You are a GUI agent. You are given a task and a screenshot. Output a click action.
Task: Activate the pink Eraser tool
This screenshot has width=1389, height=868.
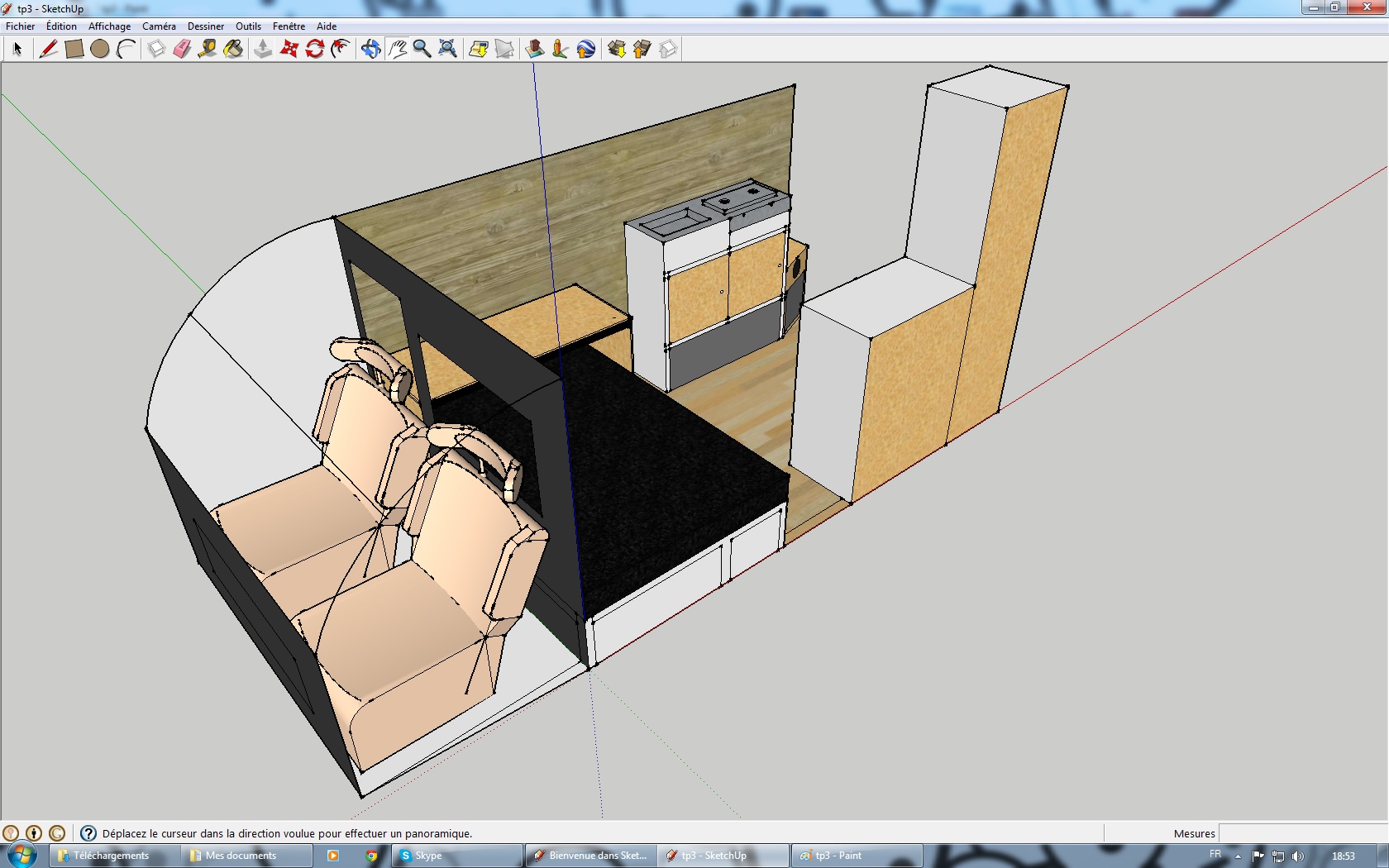[182, 50]
